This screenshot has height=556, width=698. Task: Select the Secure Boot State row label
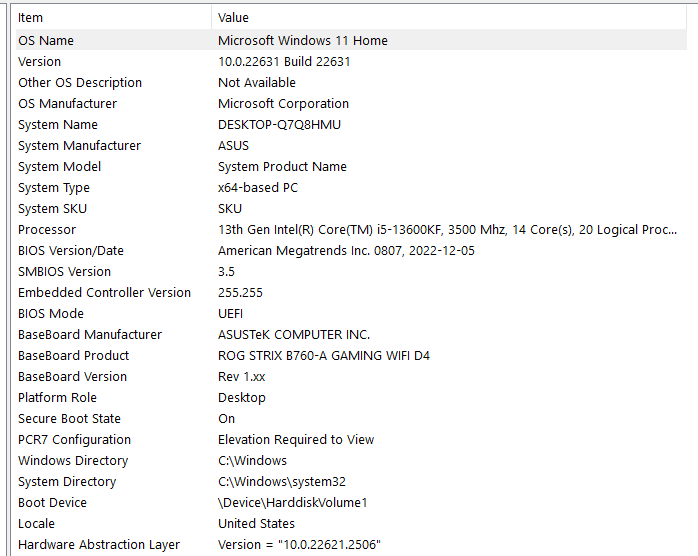tap(69, 418)
